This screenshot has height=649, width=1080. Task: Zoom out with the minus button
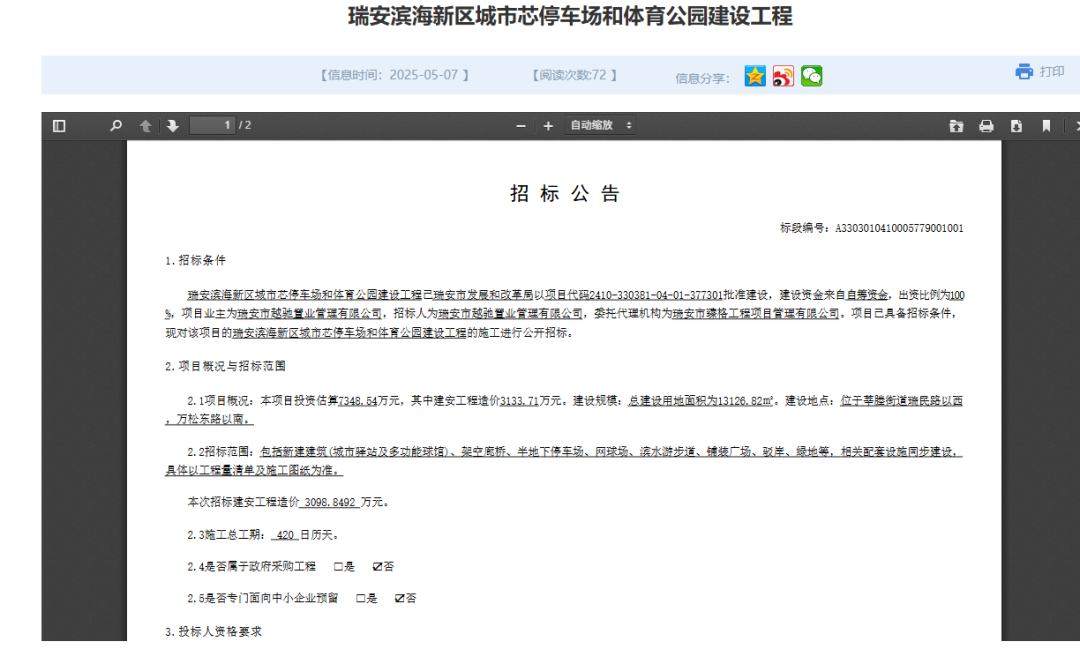click(x=520, y=126)
